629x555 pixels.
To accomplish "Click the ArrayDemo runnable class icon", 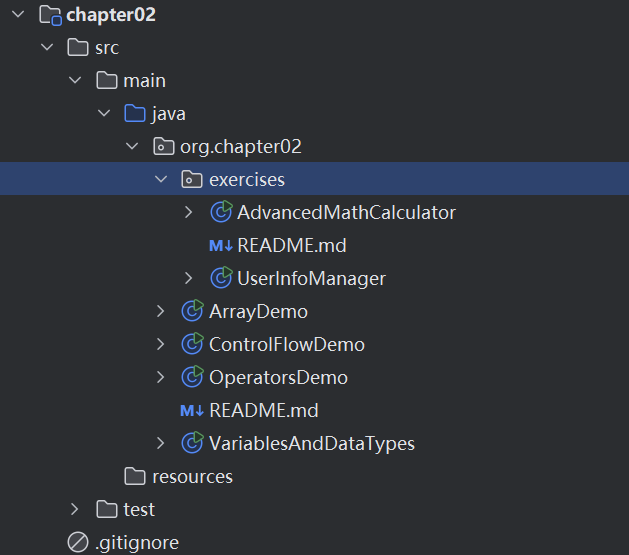I will click(193, 310).
